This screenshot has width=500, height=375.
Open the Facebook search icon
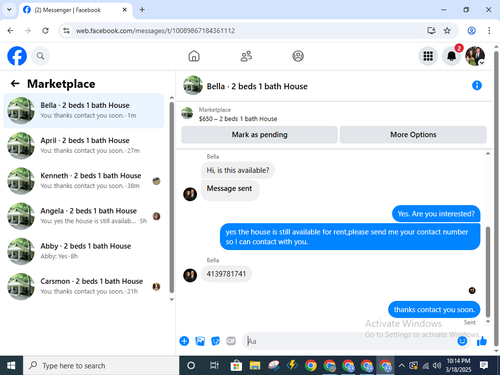[x=40, y=56]
